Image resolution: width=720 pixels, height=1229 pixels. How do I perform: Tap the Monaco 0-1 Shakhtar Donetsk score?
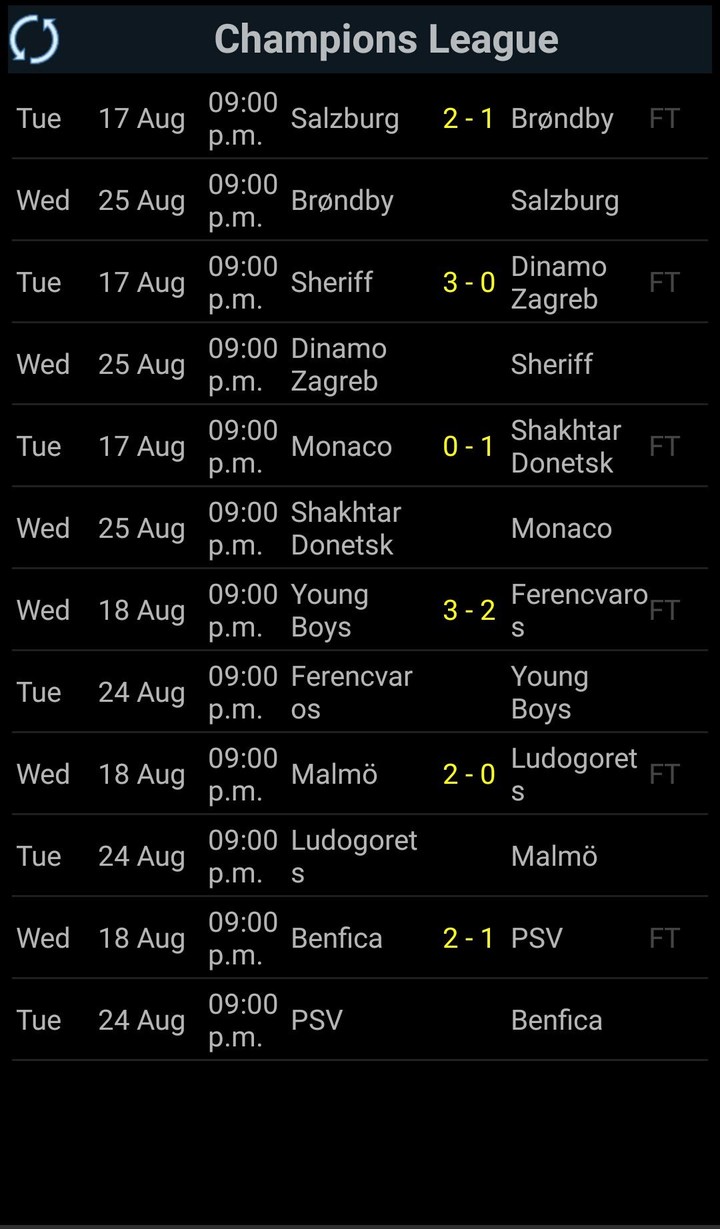point(468,447)
